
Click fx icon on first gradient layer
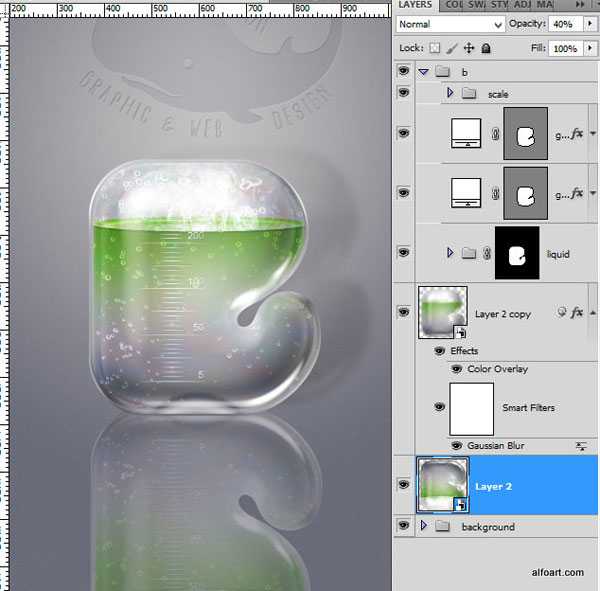tap(577, 134)
